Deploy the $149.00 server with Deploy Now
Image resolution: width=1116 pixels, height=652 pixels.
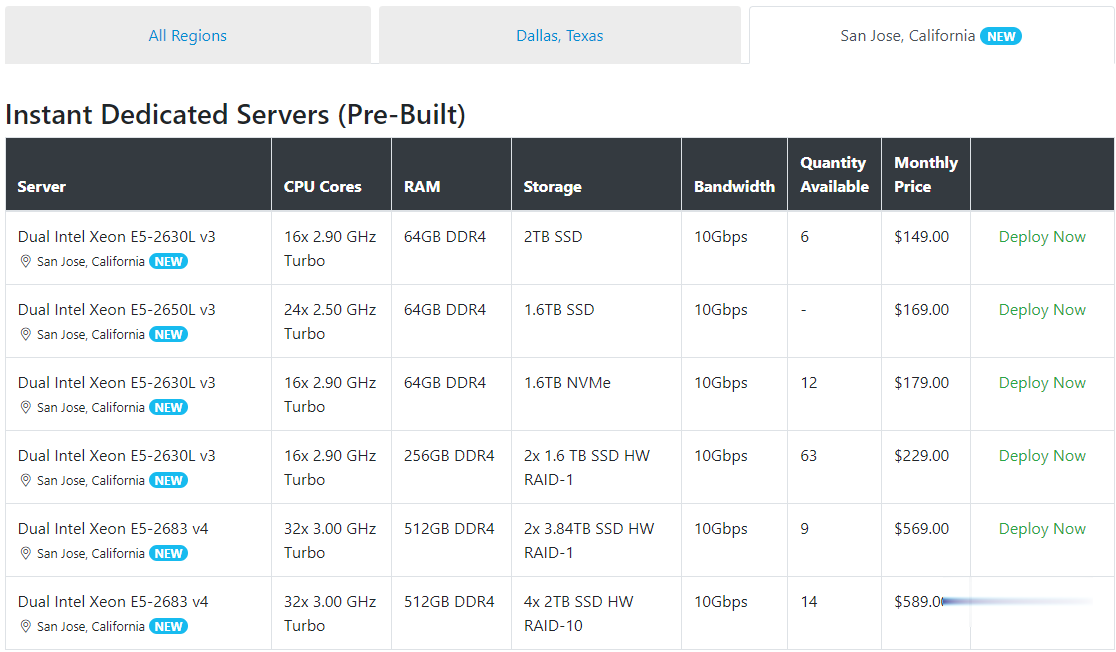1042,237
